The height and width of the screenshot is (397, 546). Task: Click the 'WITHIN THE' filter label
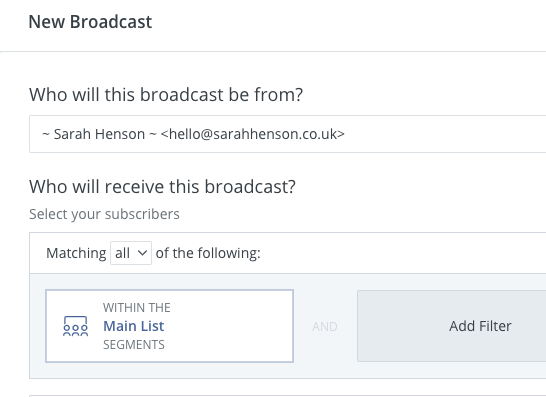click(137, 308)
